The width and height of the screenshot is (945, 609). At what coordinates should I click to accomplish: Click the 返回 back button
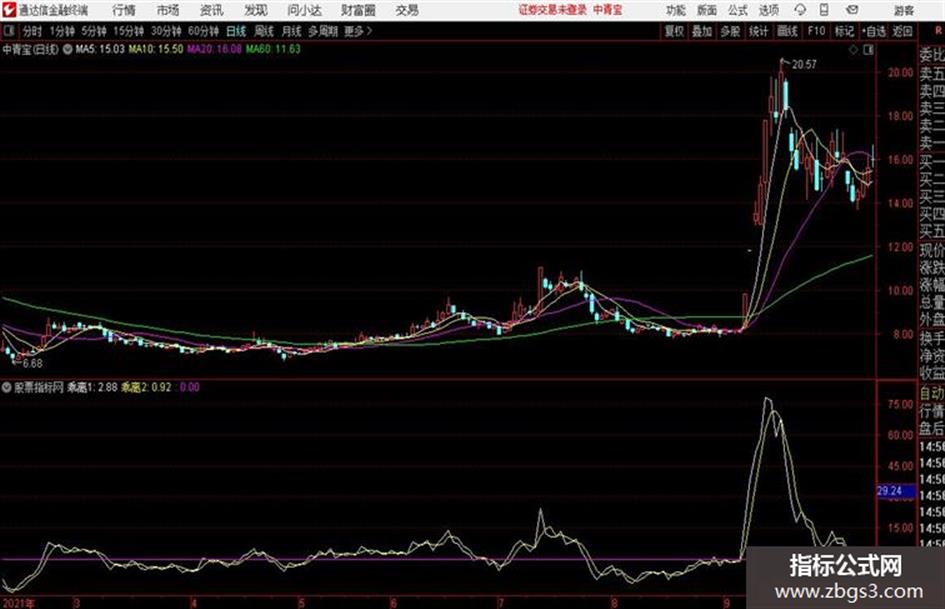coord(903,31)
